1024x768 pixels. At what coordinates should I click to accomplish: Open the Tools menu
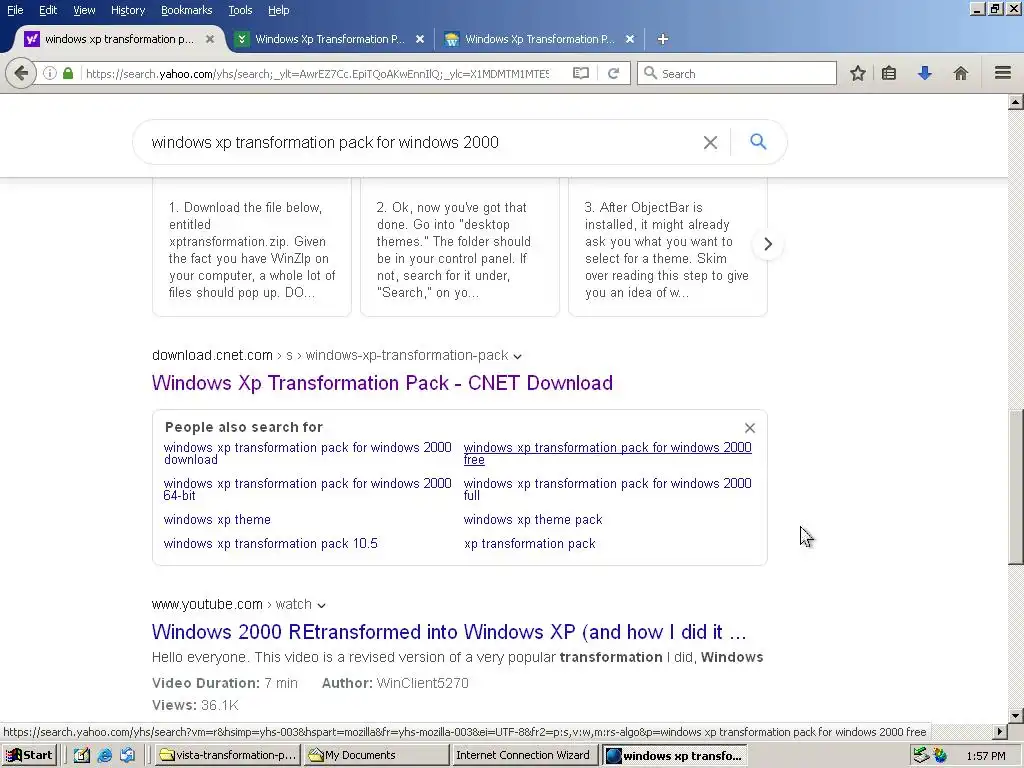click(240, 10)
